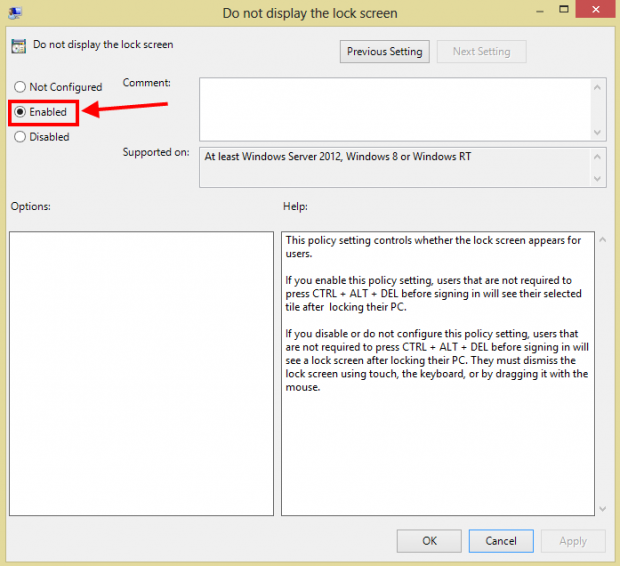Maximize the policy window

pos(564,9)
